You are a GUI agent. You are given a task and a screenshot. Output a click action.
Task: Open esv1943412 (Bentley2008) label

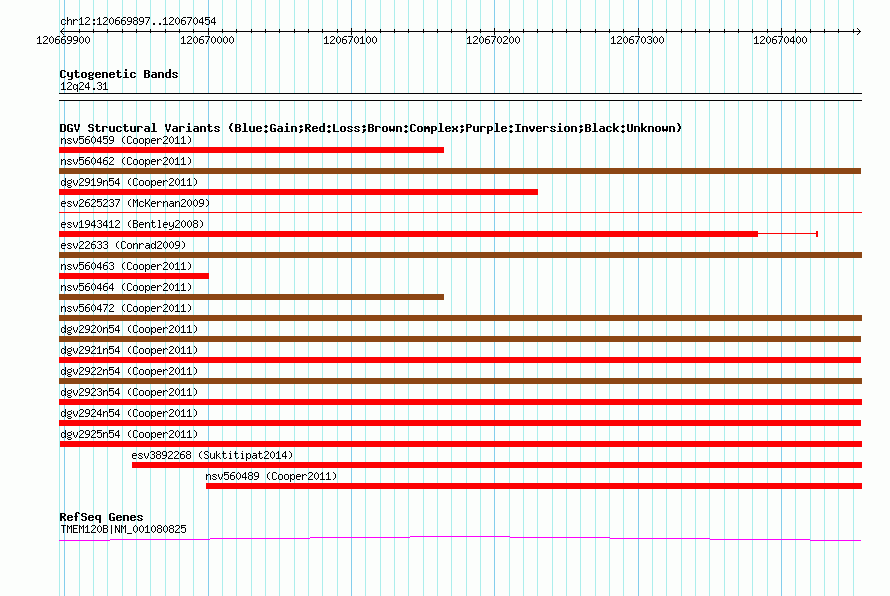132,224
